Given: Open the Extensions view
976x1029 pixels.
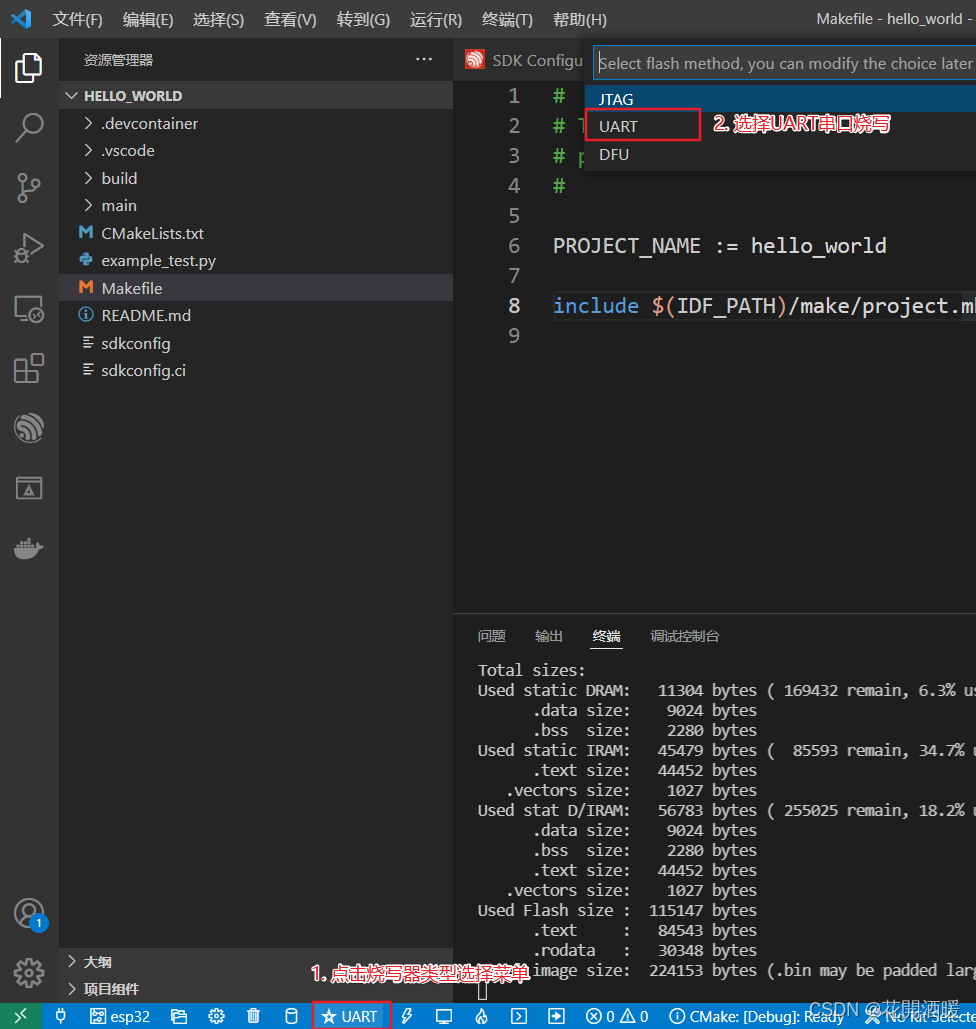Looking at the screenshot, I should (28, 368).
